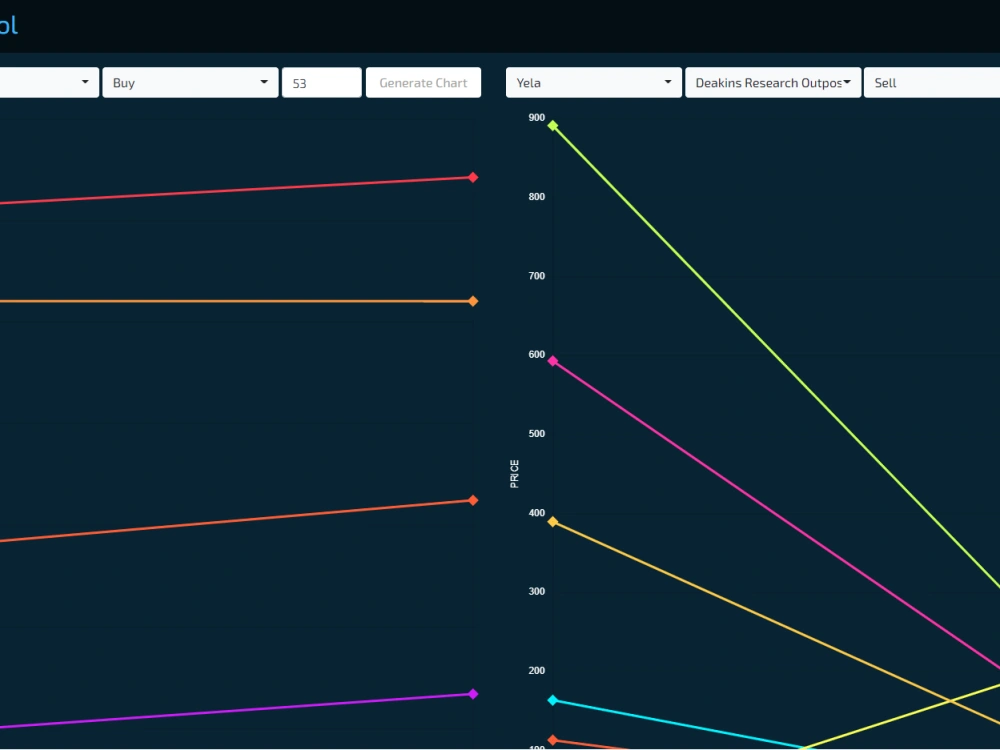Open the partially visible dropdown left of Buy

point(49,83)
